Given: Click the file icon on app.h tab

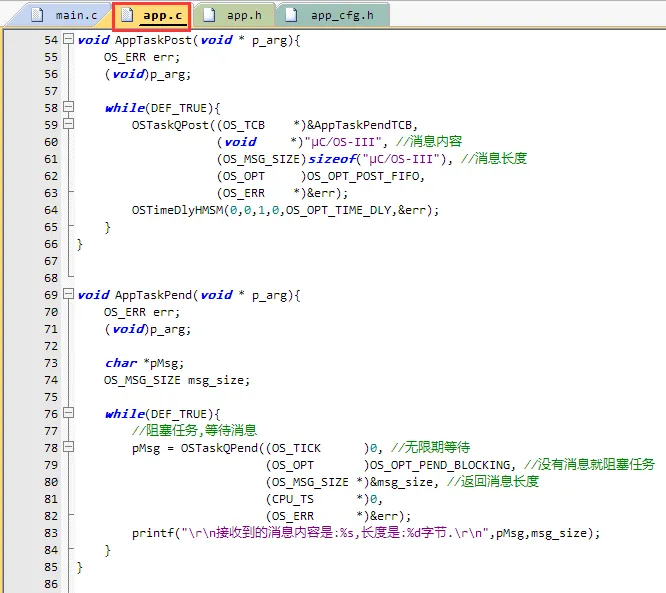Looking at the screenshot, I should point(210,14).
